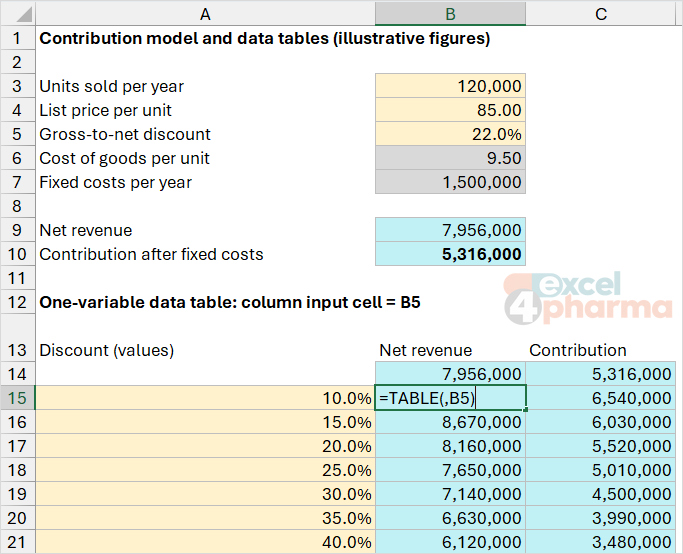Select the List price 85.00 cell
The image size is (683, 554).
tap(450, 110)
